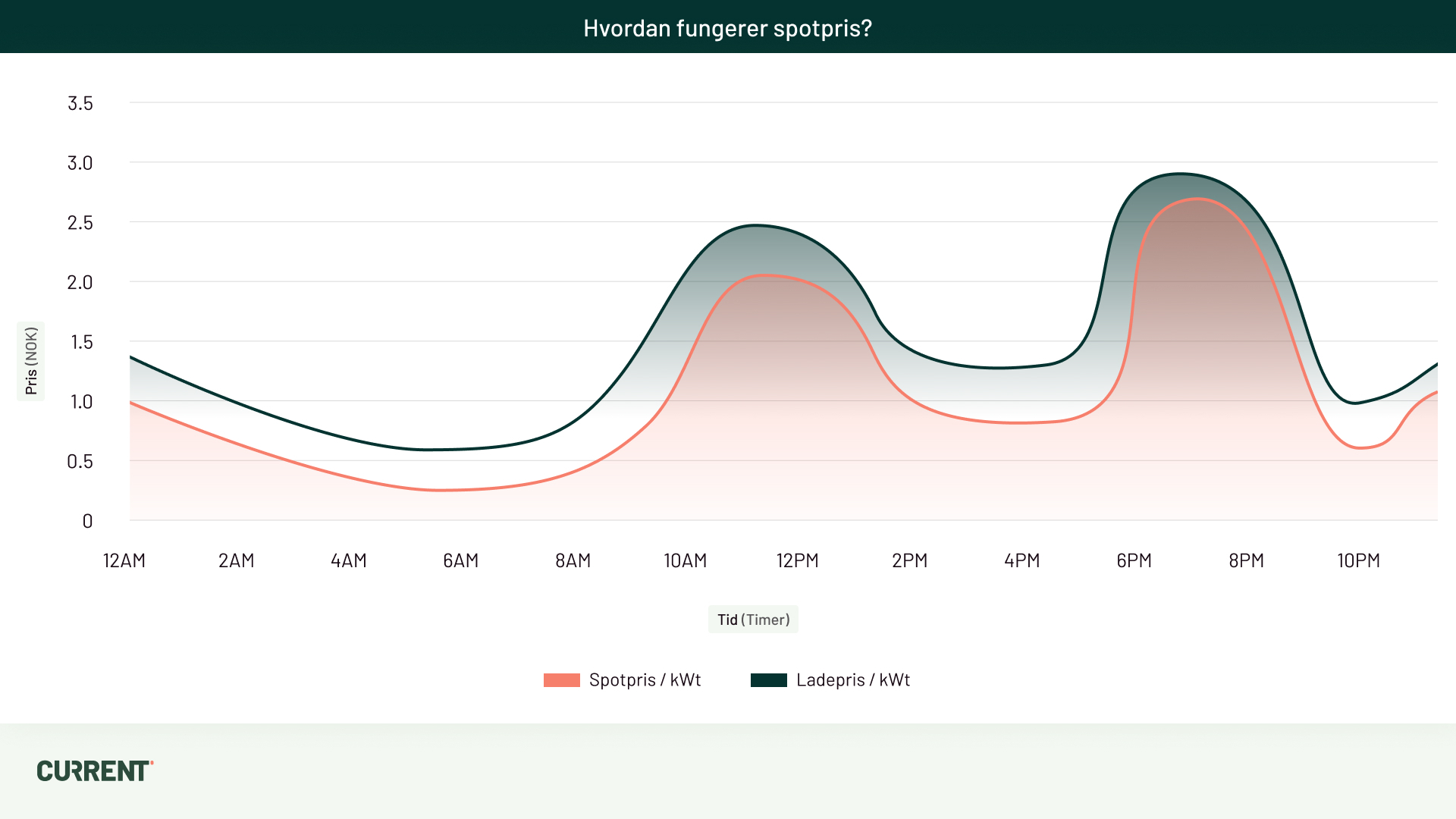Click the 0.5 value on the price axis
The width and height of the screenshot is (1456, 819).
point(80,462)
